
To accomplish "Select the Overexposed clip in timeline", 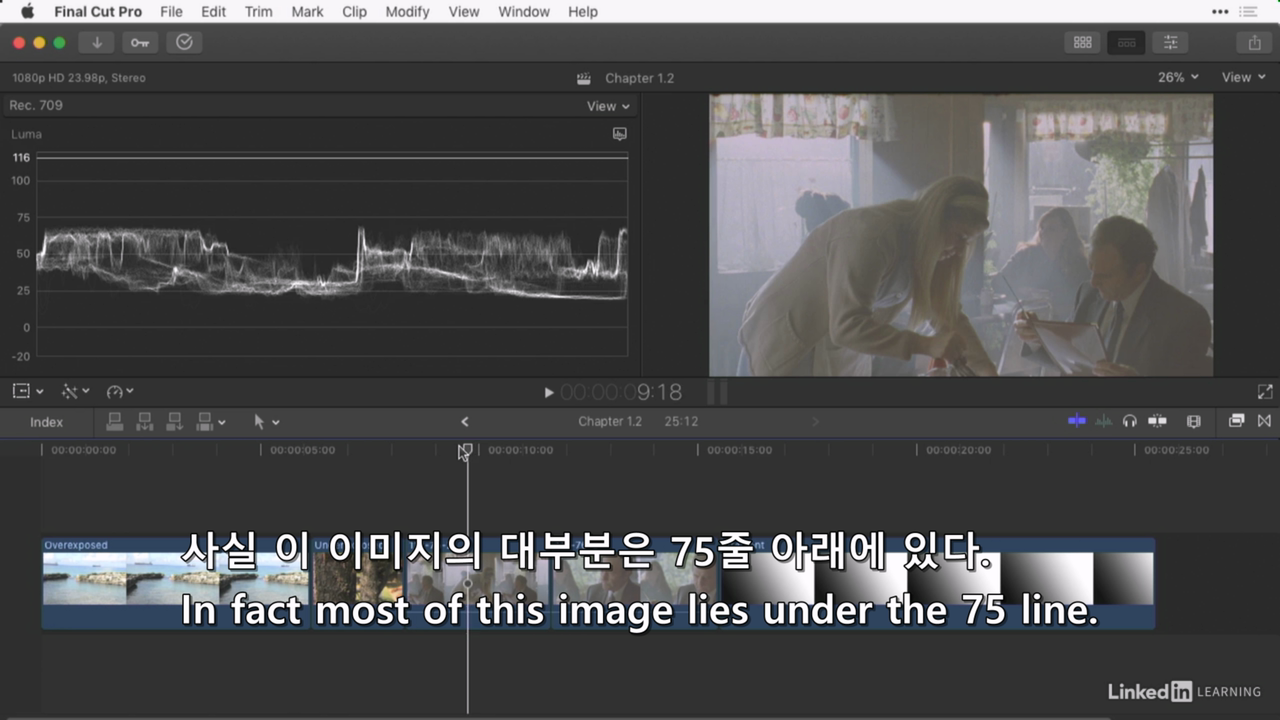I will 175,583.
